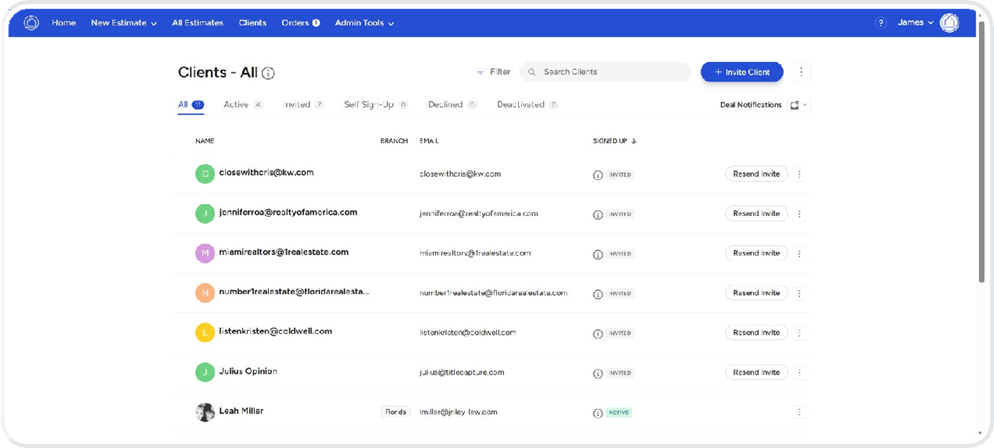This screenshot has height=448, width=994.
Task: Switch to the Active tab
Action: point(243,105)
